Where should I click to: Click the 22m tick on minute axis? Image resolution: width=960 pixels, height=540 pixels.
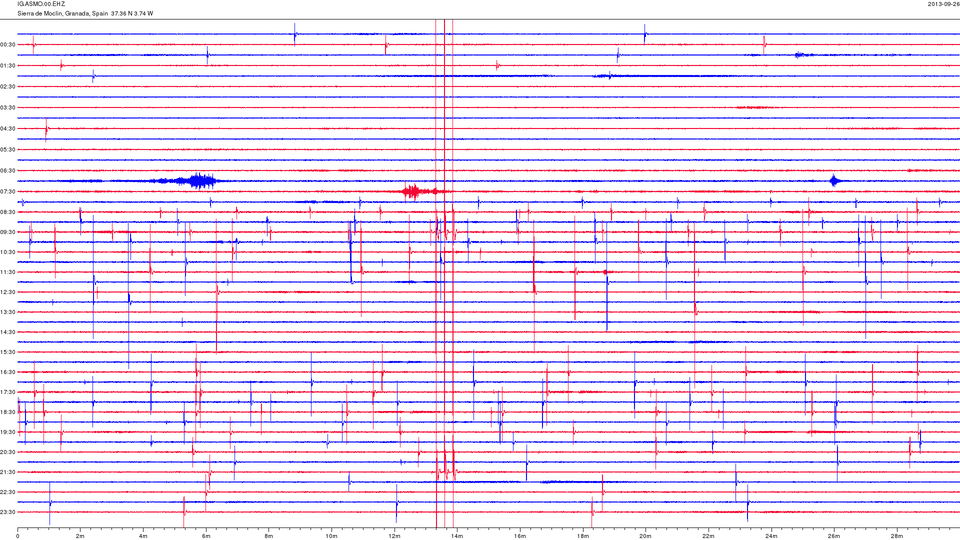708,536
